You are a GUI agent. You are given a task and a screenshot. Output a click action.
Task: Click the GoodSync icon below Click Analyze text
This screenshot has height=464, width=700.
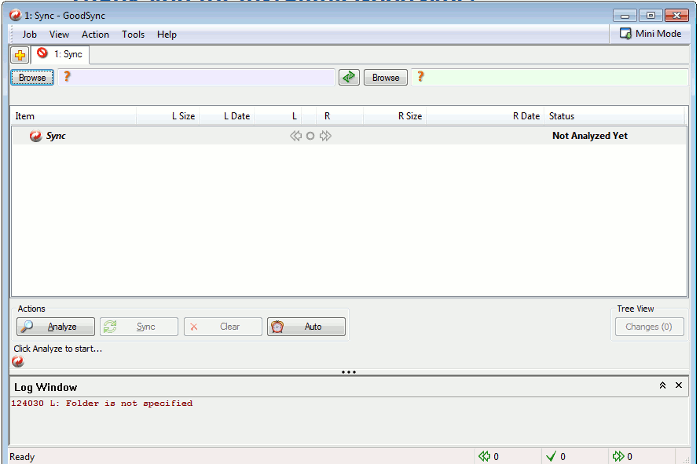pyautogui.click(x=18, y=361)
